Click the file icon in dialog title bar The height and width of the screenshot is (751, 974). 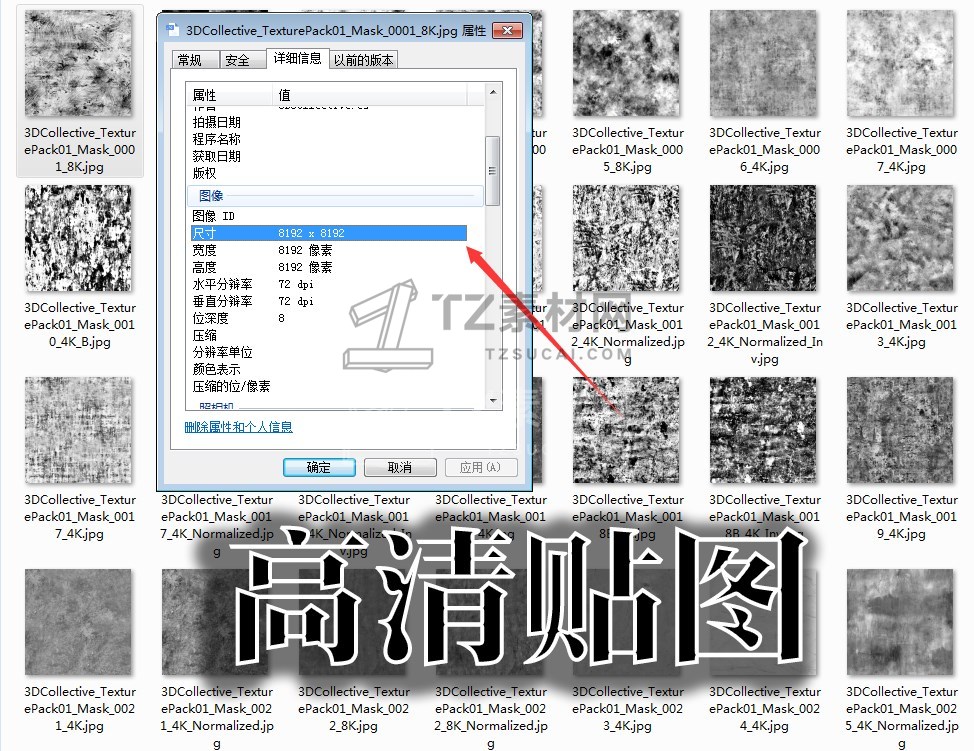(172, 30)
